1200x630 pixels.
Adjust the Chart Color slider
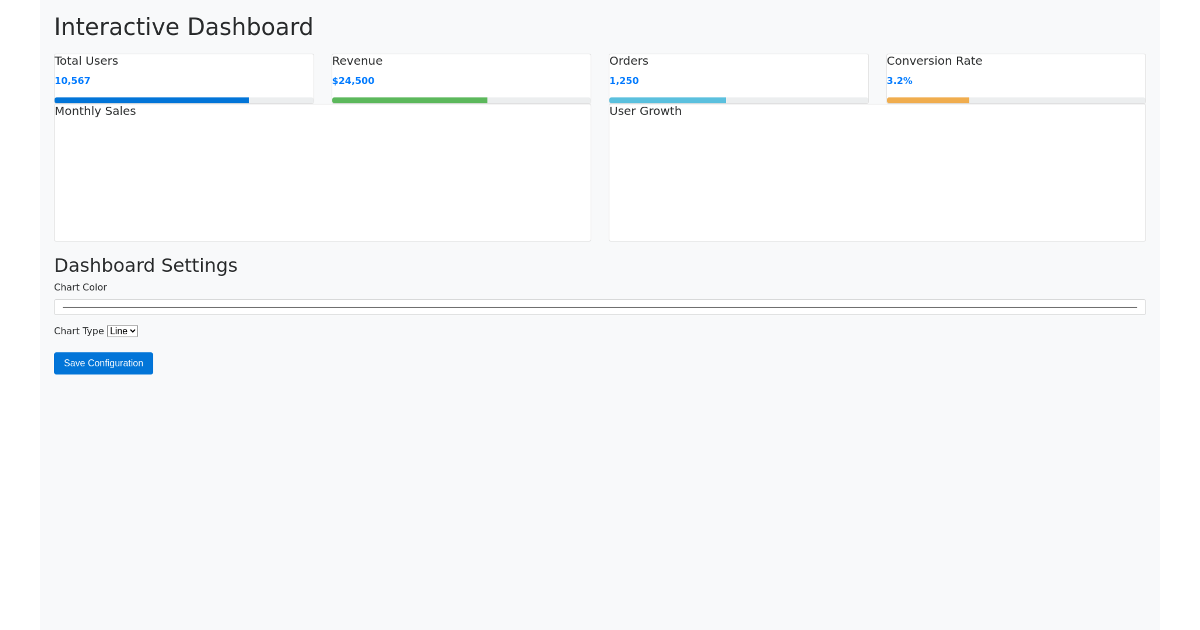click(600, 306)
